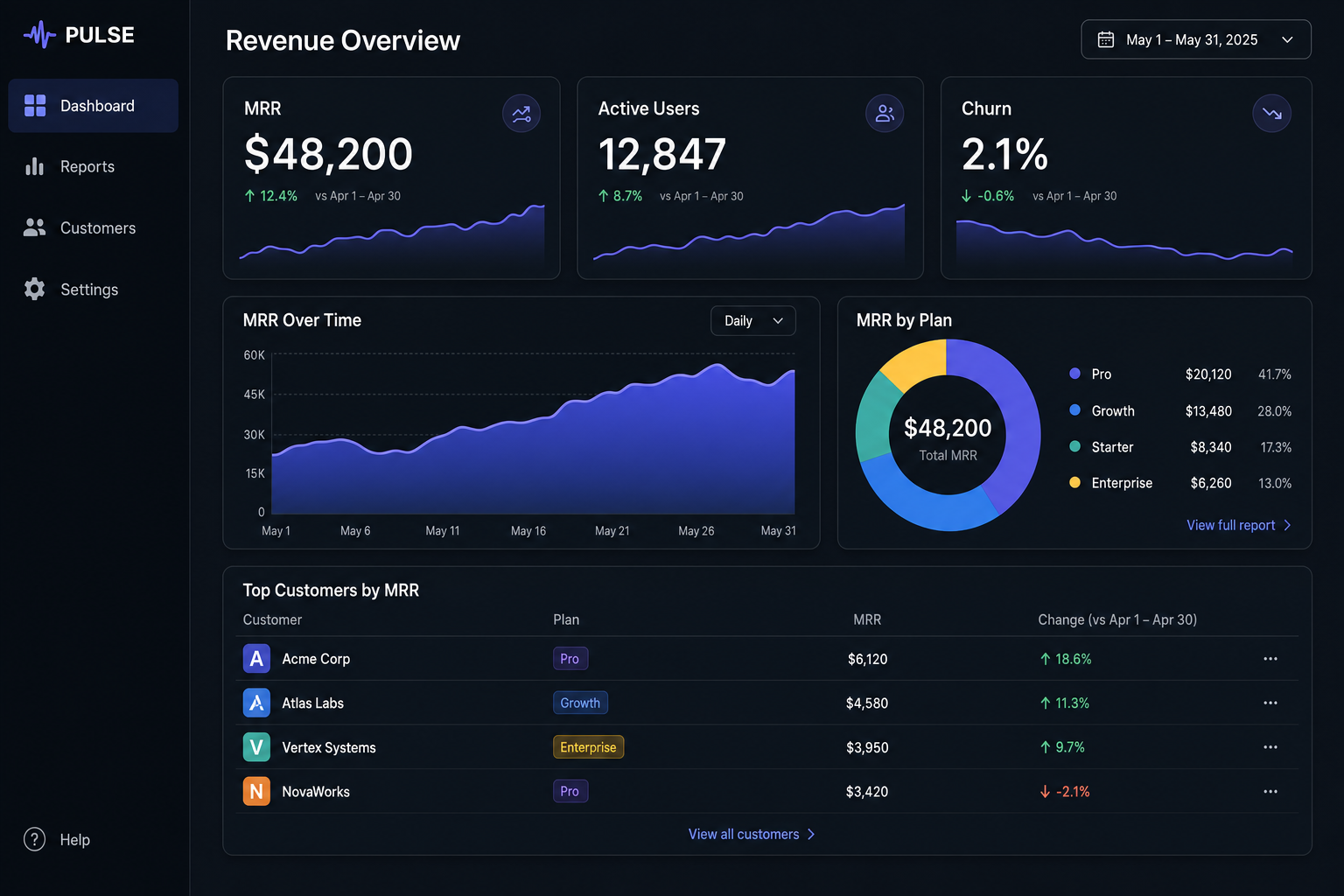1344x896 pixels.
Task: Click the View full report link
Action: (1239, 525)
